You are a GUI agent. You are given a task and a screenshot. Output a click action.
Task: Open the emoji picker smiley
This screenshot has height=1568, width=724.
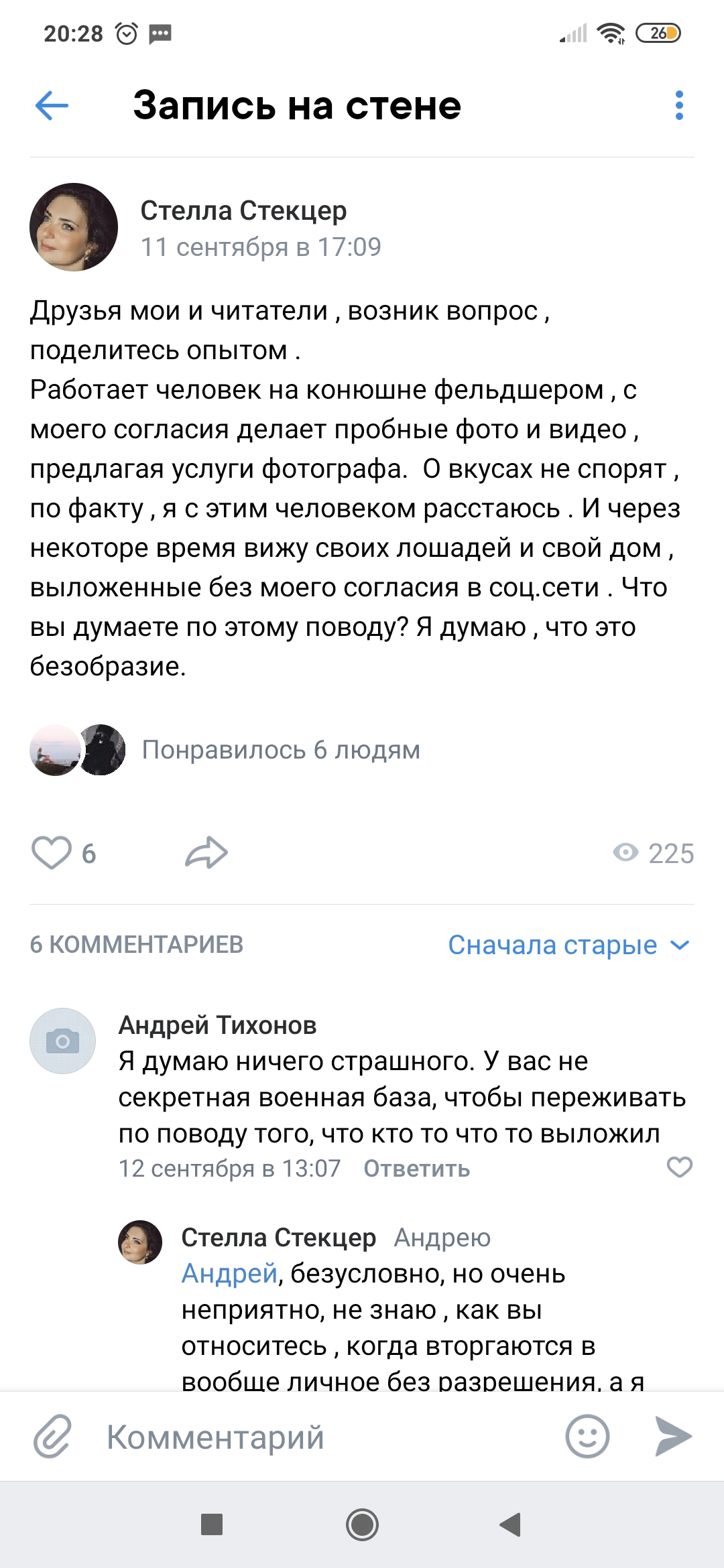[x=587, y=1437]
